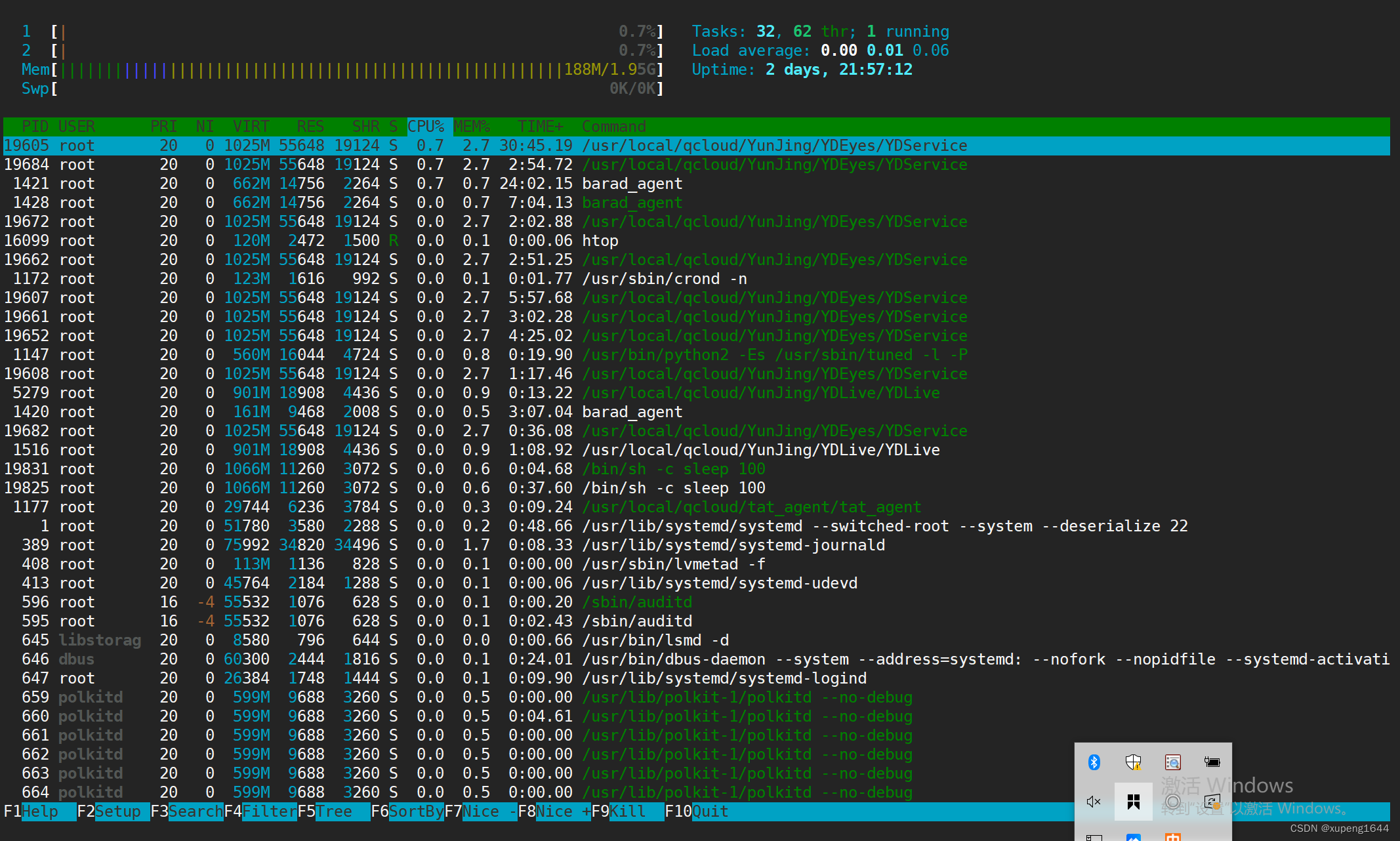The image size is (1400, 841).
Task: Sort by the MEM% column header
Action: 472,126
